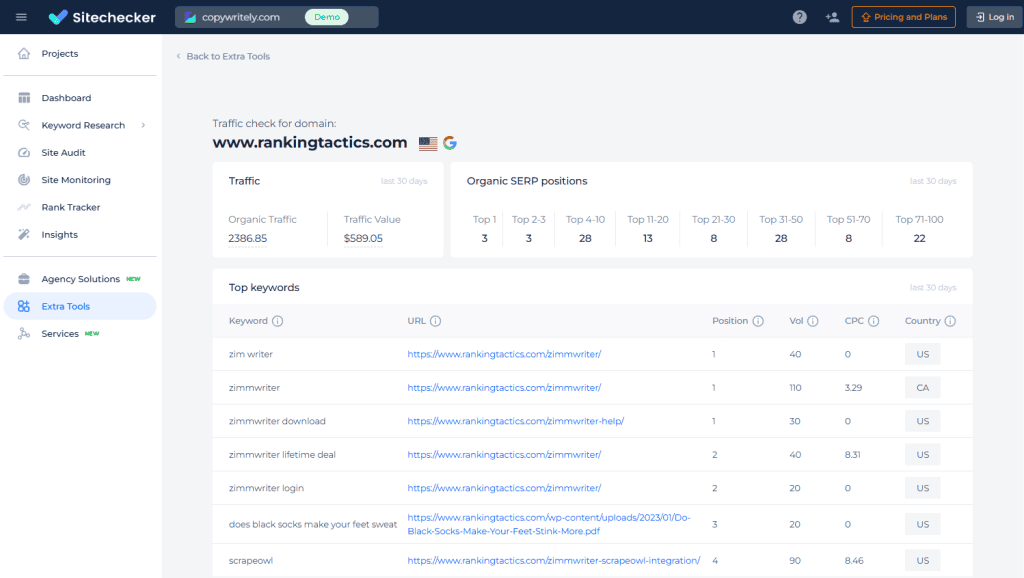Image resolution: width=1024 pixels, height=578 pixels.
Task: Click US country badge in scrapeowl row
Action: (x=923, y=560)
